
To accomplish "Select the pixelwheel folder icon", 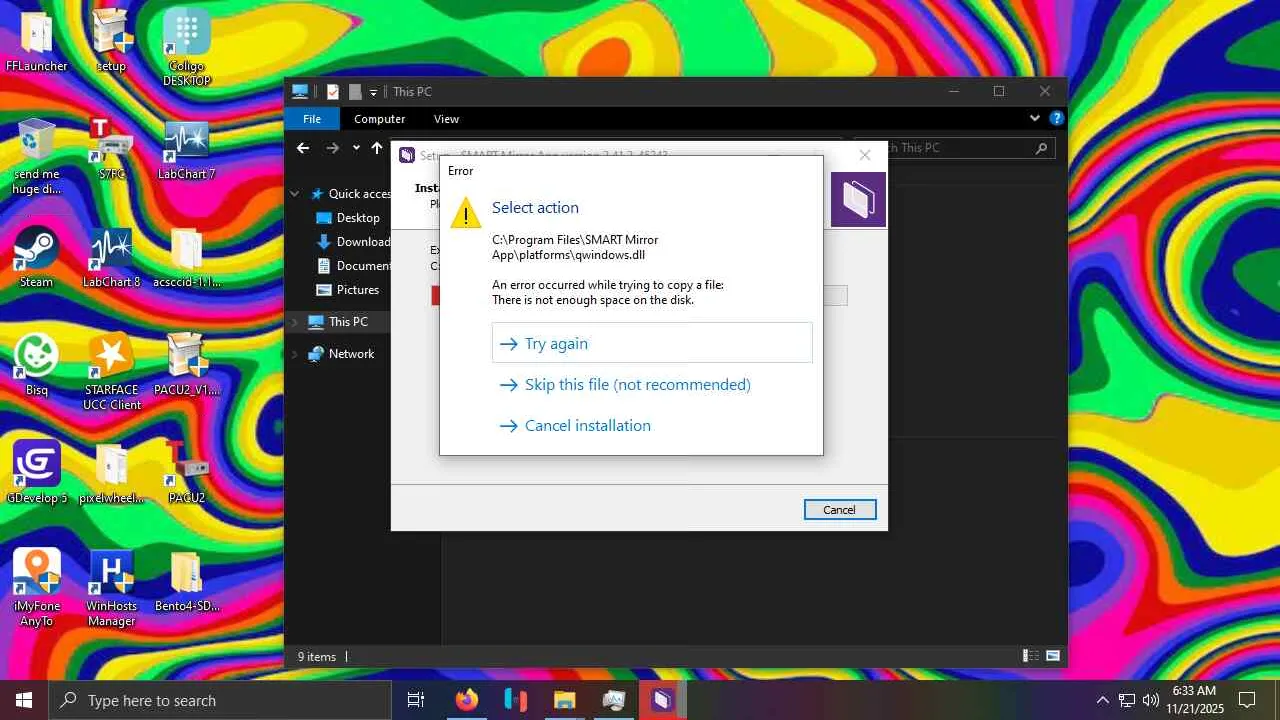I will coord(111,474).
